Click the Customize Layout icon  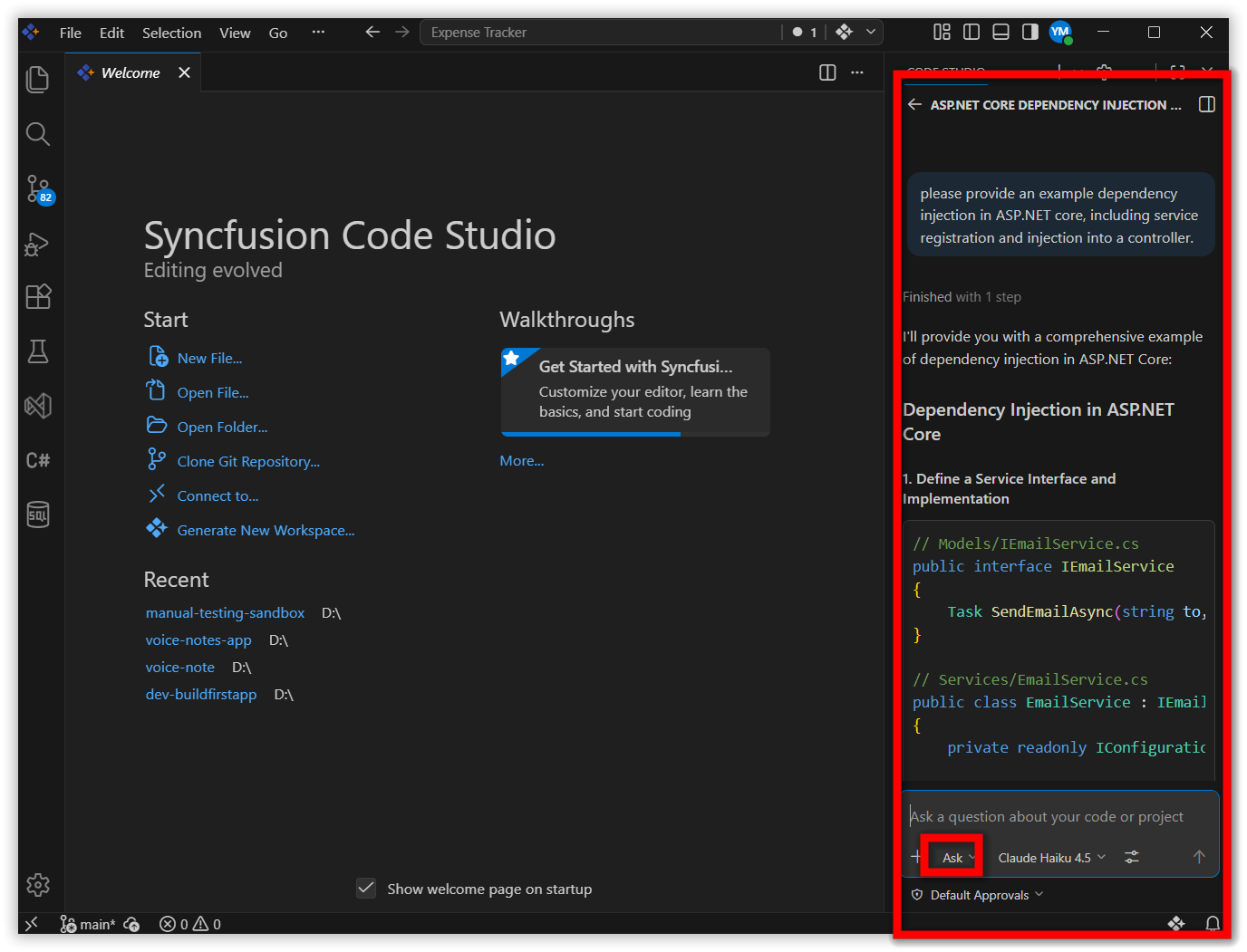click(x=942, y=32)
